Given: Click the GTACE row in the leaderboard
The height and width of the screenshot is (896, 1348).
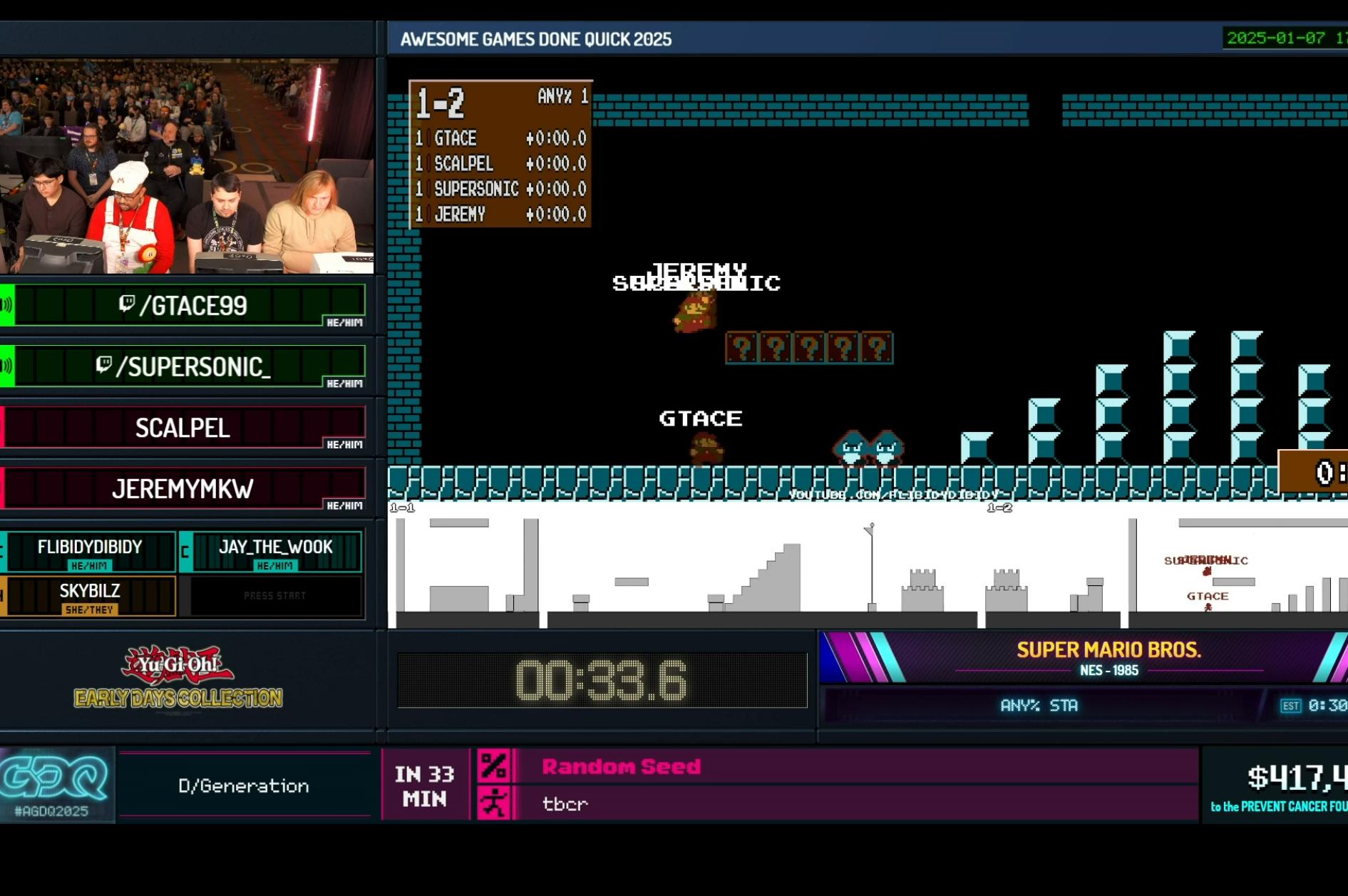Looking at the screenshot, I should [x=500, y=138].
